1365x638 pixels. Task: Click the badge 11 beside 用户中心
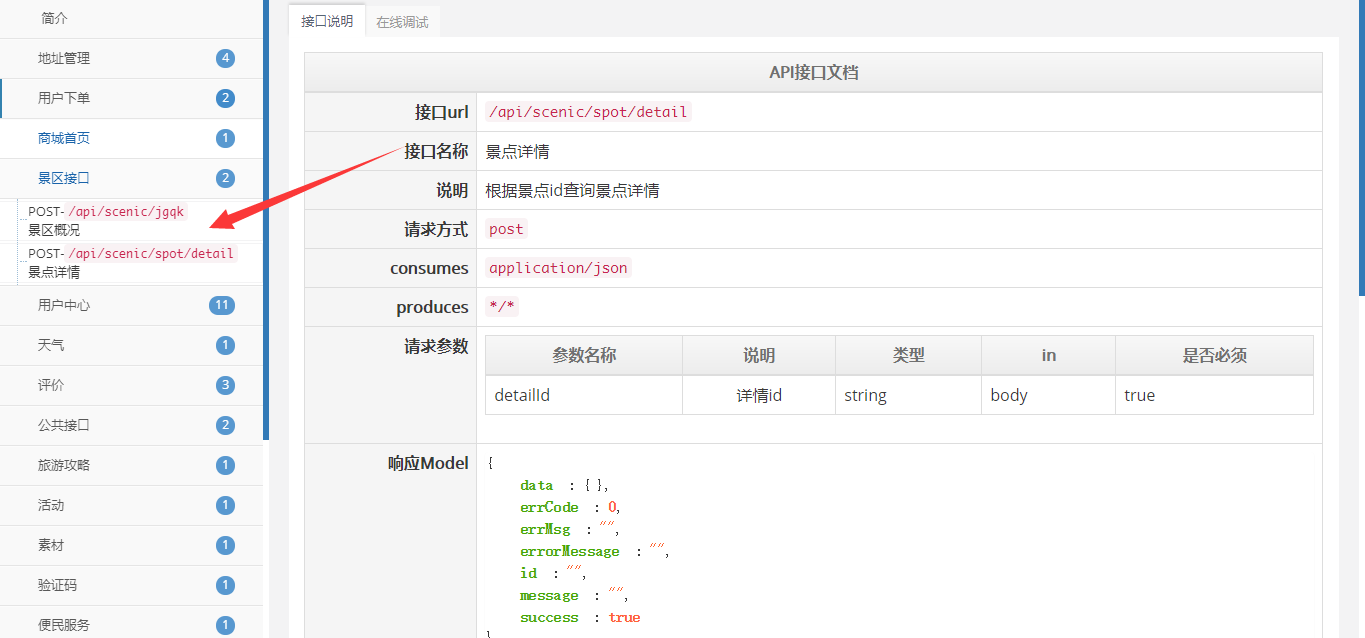pyautogui.click(x=222, y=305)
